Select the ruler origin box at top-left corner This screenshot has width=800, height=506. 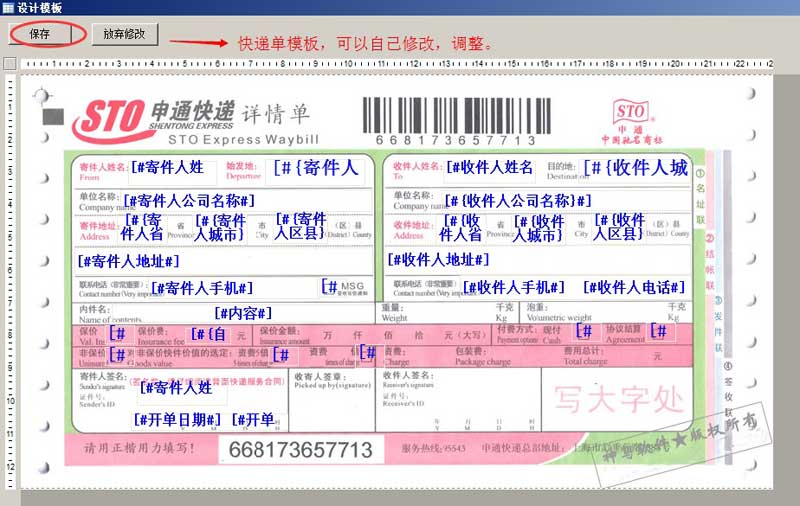pyautogui.click(x=9, y=64)
